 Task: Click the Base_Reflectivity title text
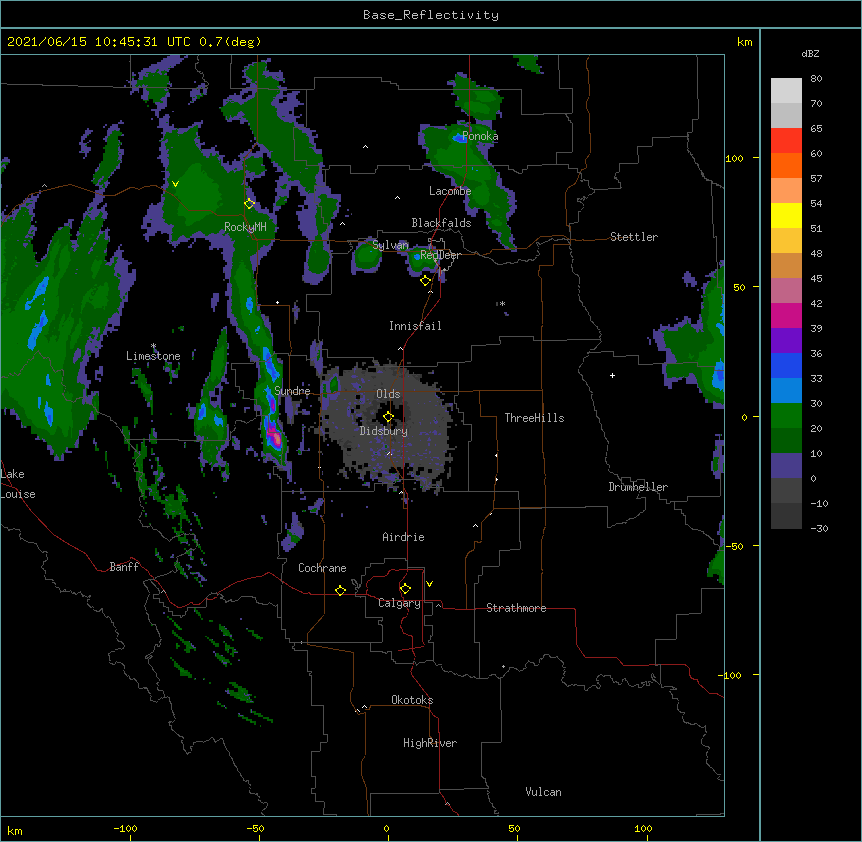click(x=431, y=15)
